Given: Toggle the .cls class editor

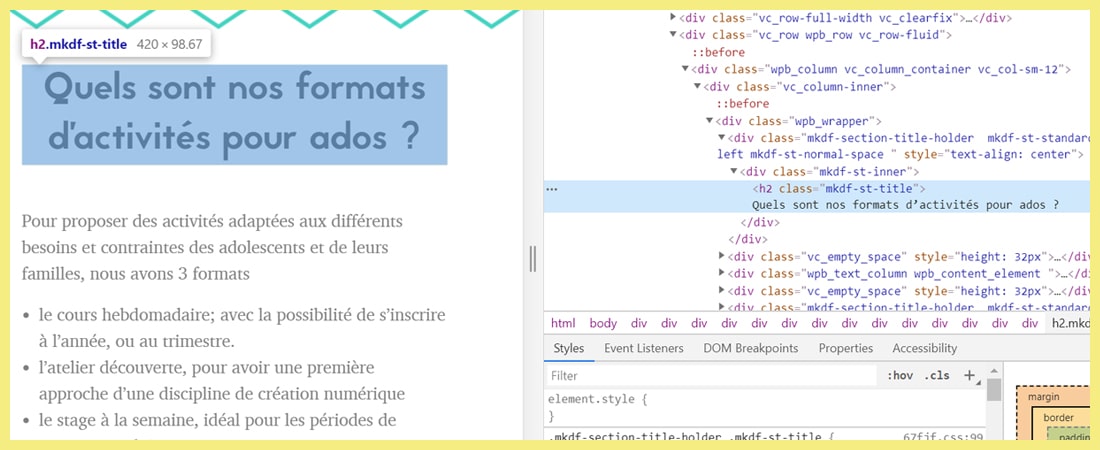Looking at the screenshot, I should pos(937,376).
